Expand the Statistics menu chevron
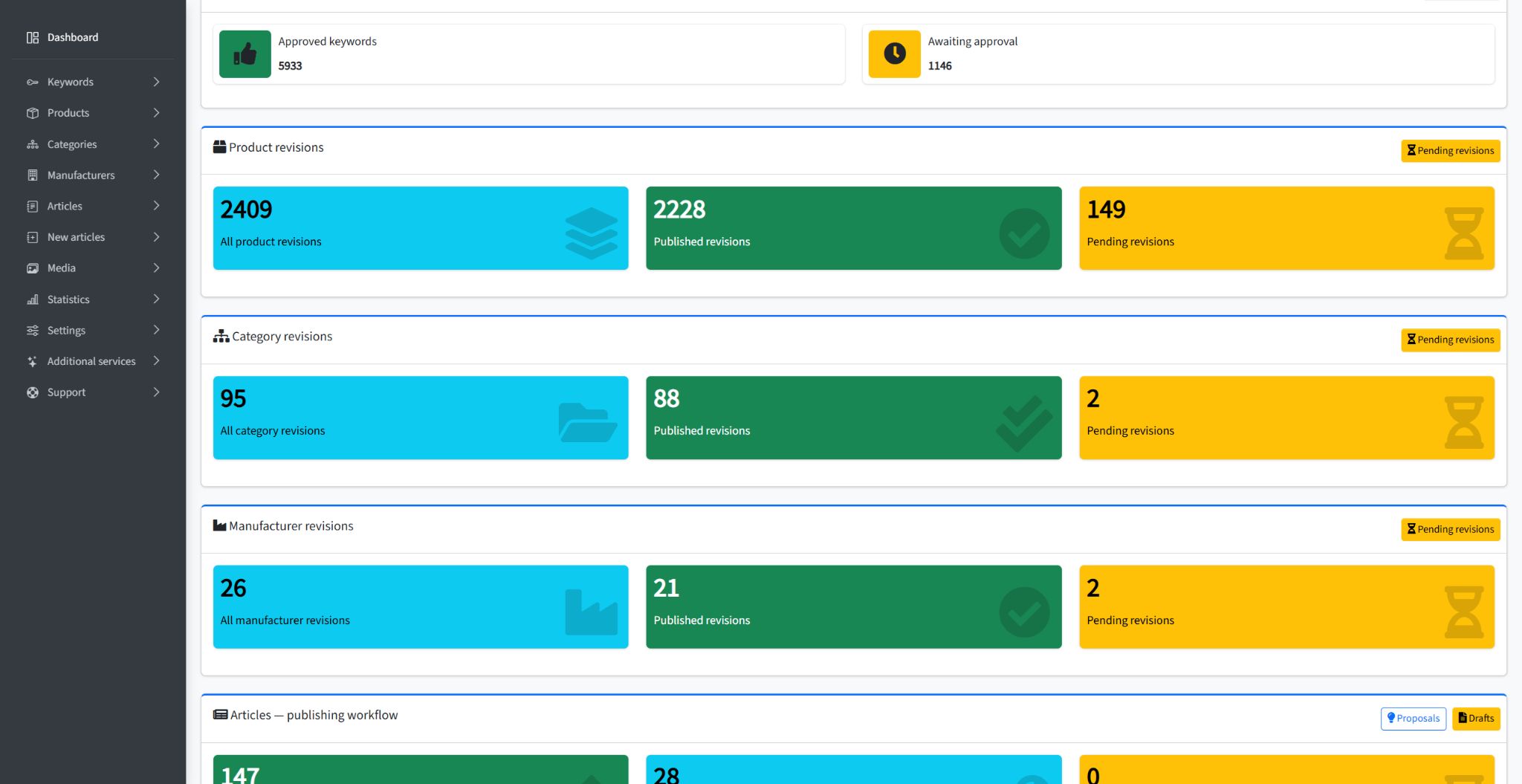This screenshot has height=784, width=1522. click(156, 299)
